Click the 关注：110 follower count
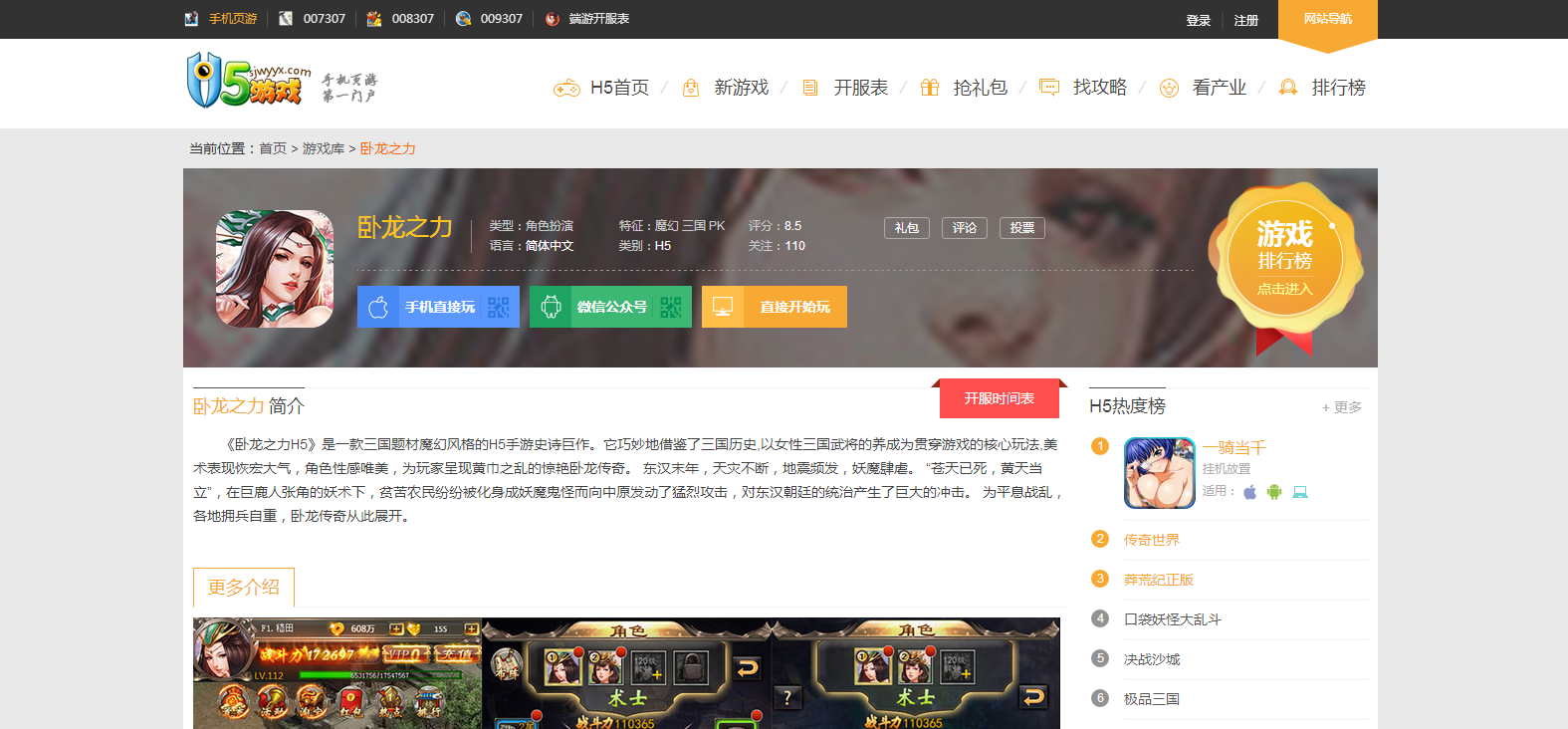The image size is (1568, 729). (x=777, y=246)
